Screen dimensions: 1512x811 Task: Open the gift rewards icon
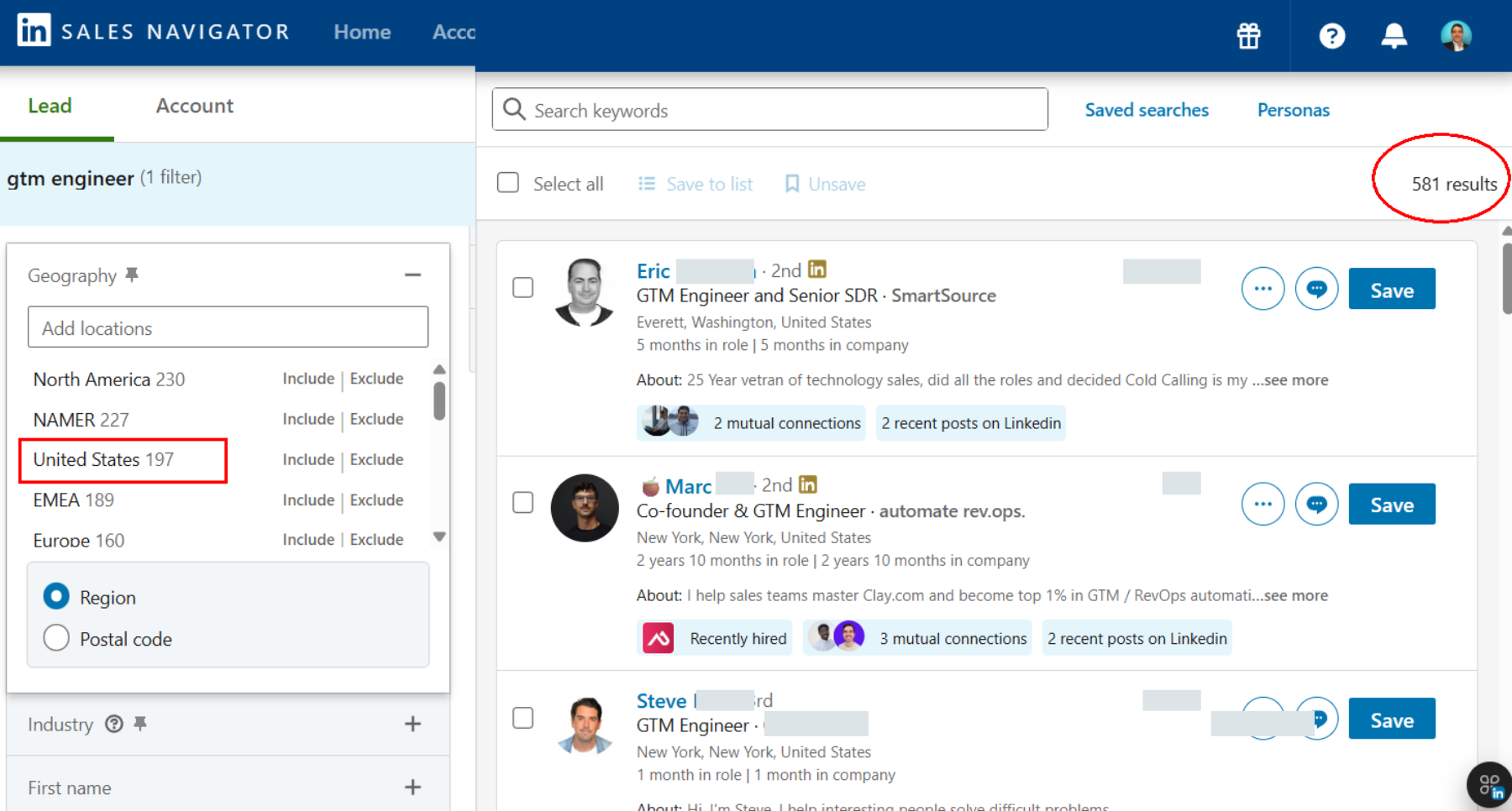(x=1248, y=35)
